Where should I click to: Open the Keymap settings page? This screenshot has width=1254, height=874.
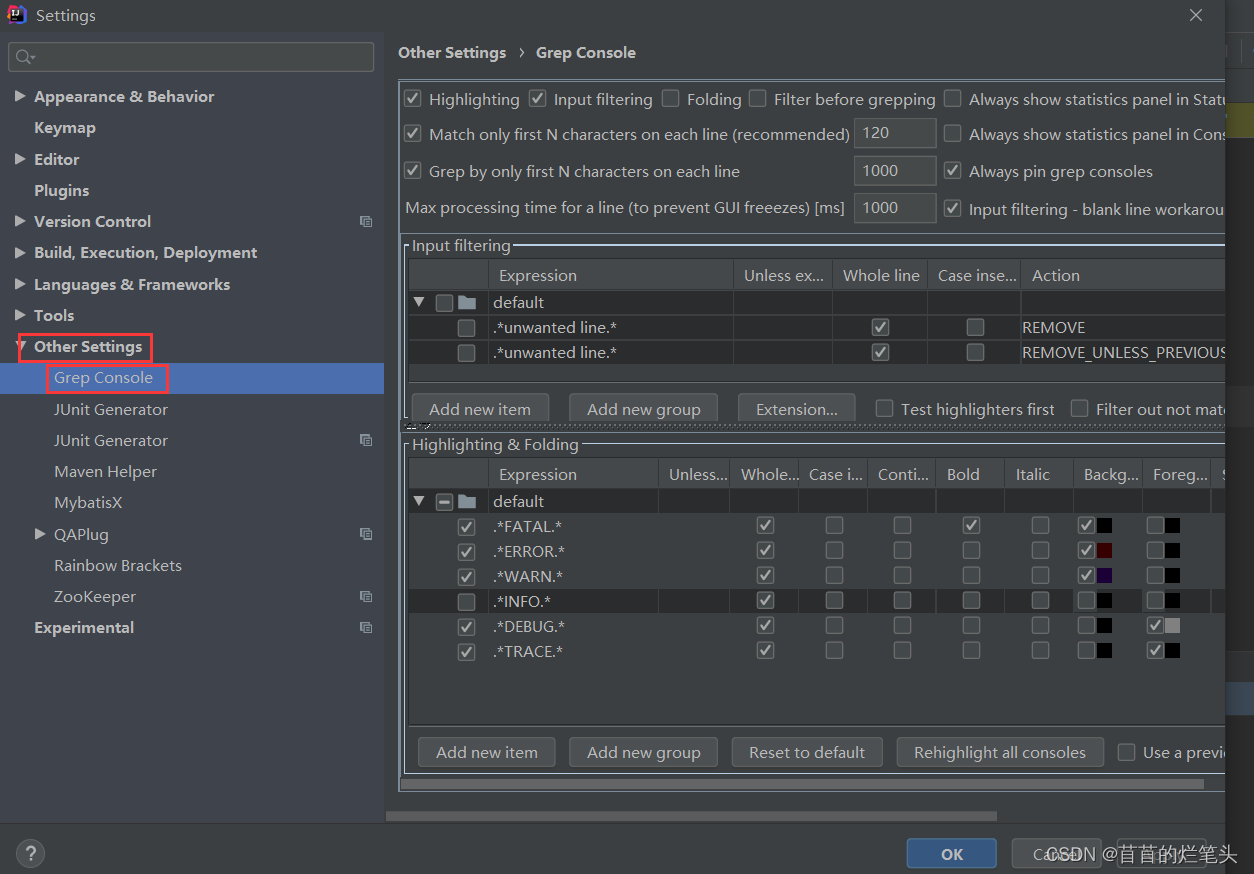[65, 128]
